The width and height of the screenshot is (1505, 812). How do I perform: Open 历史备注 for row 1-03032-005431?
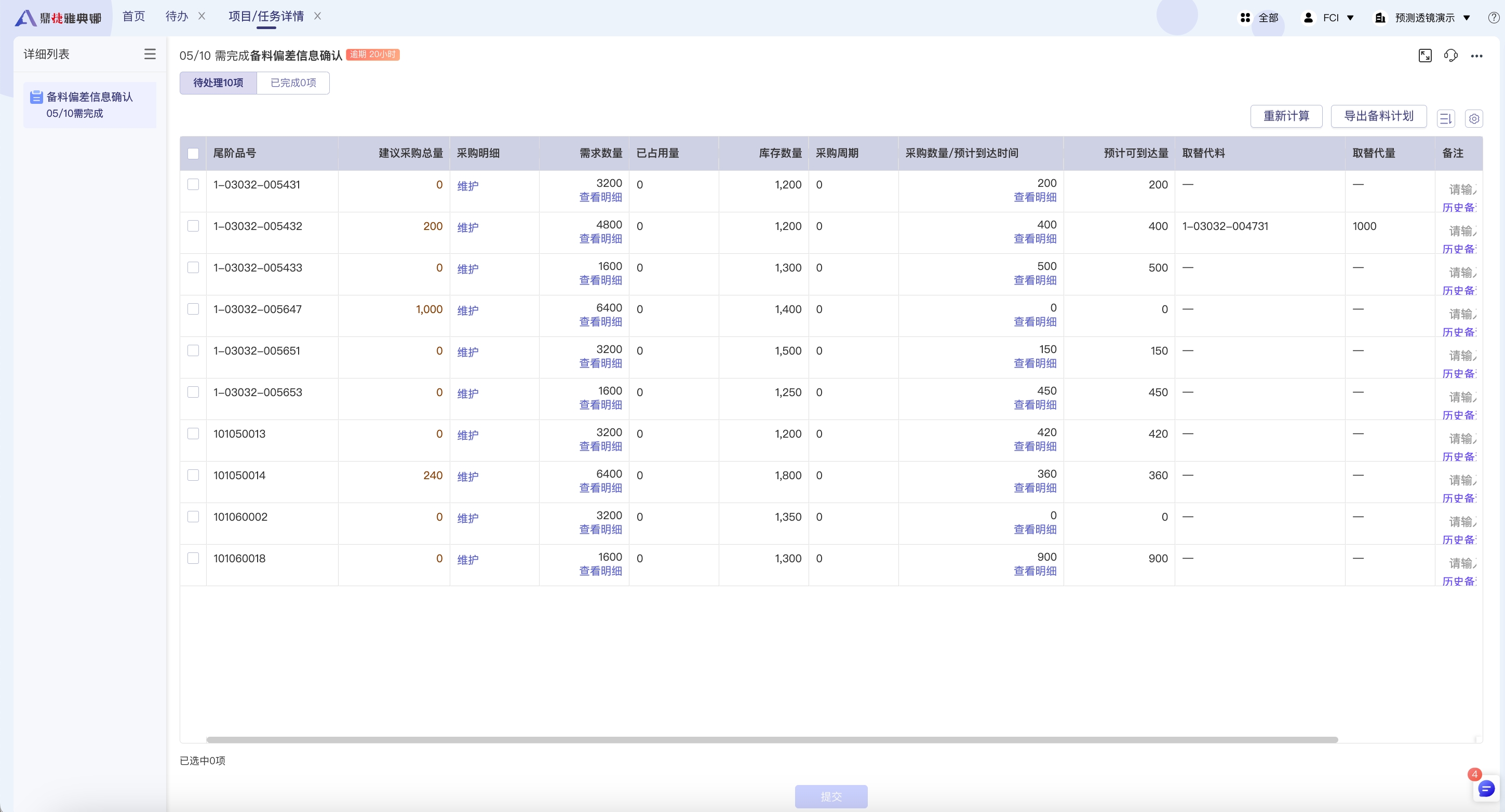point(1459,208)
